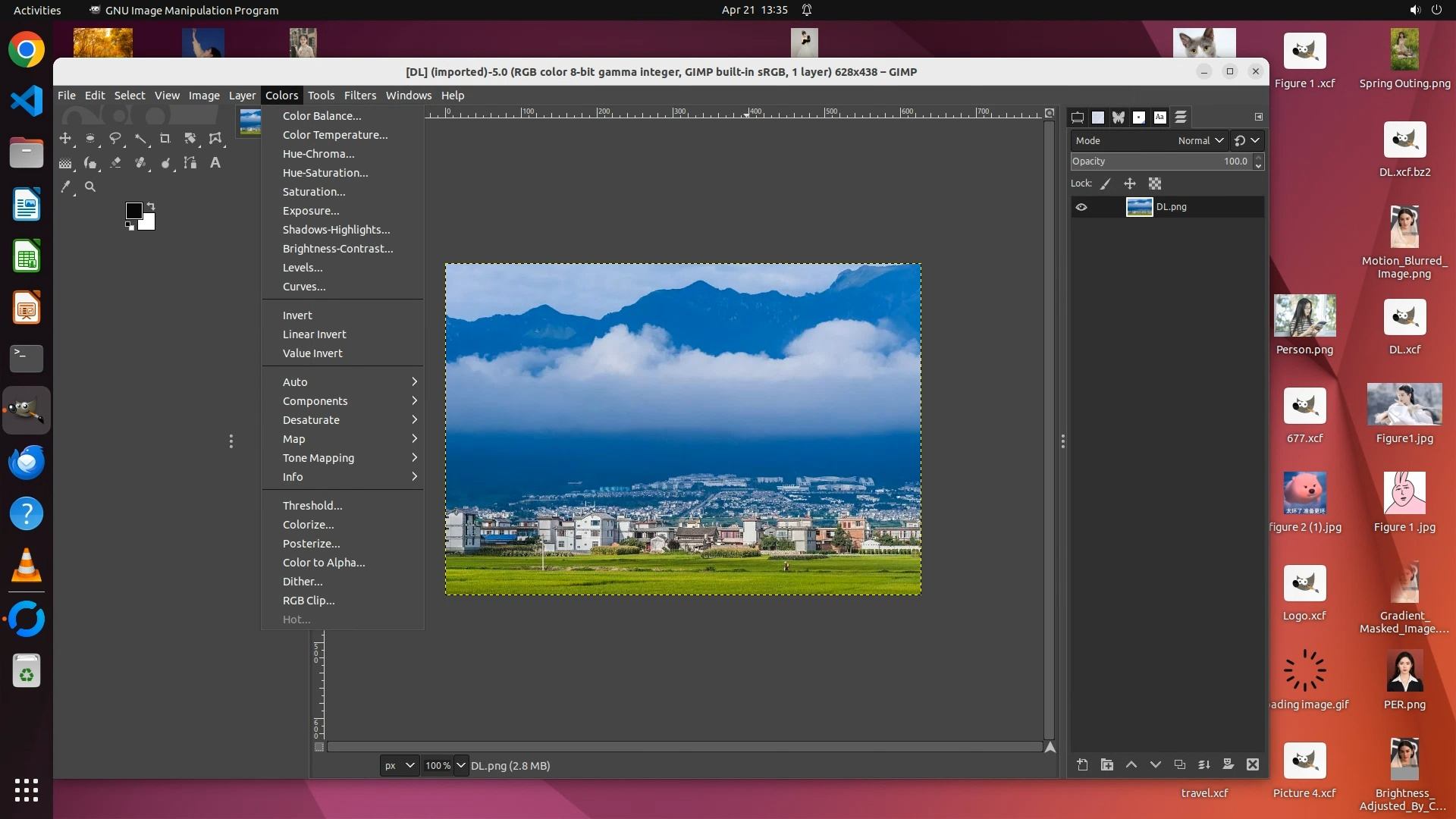Image resolution: width=1456 pixels, height=819 pixels.
Task: Select the Move tool
Action: [65, 139]
